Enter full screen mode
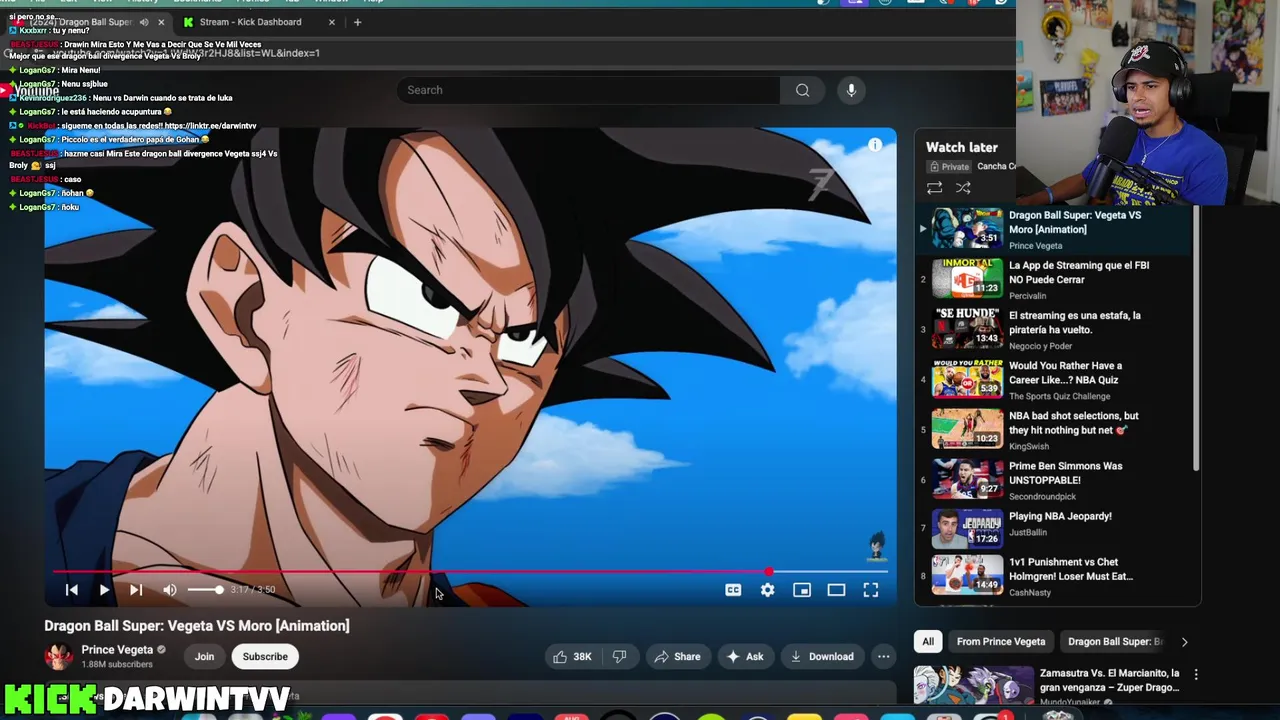Image resolution: width=1280 pixels, height=720 pixels. 871,590
